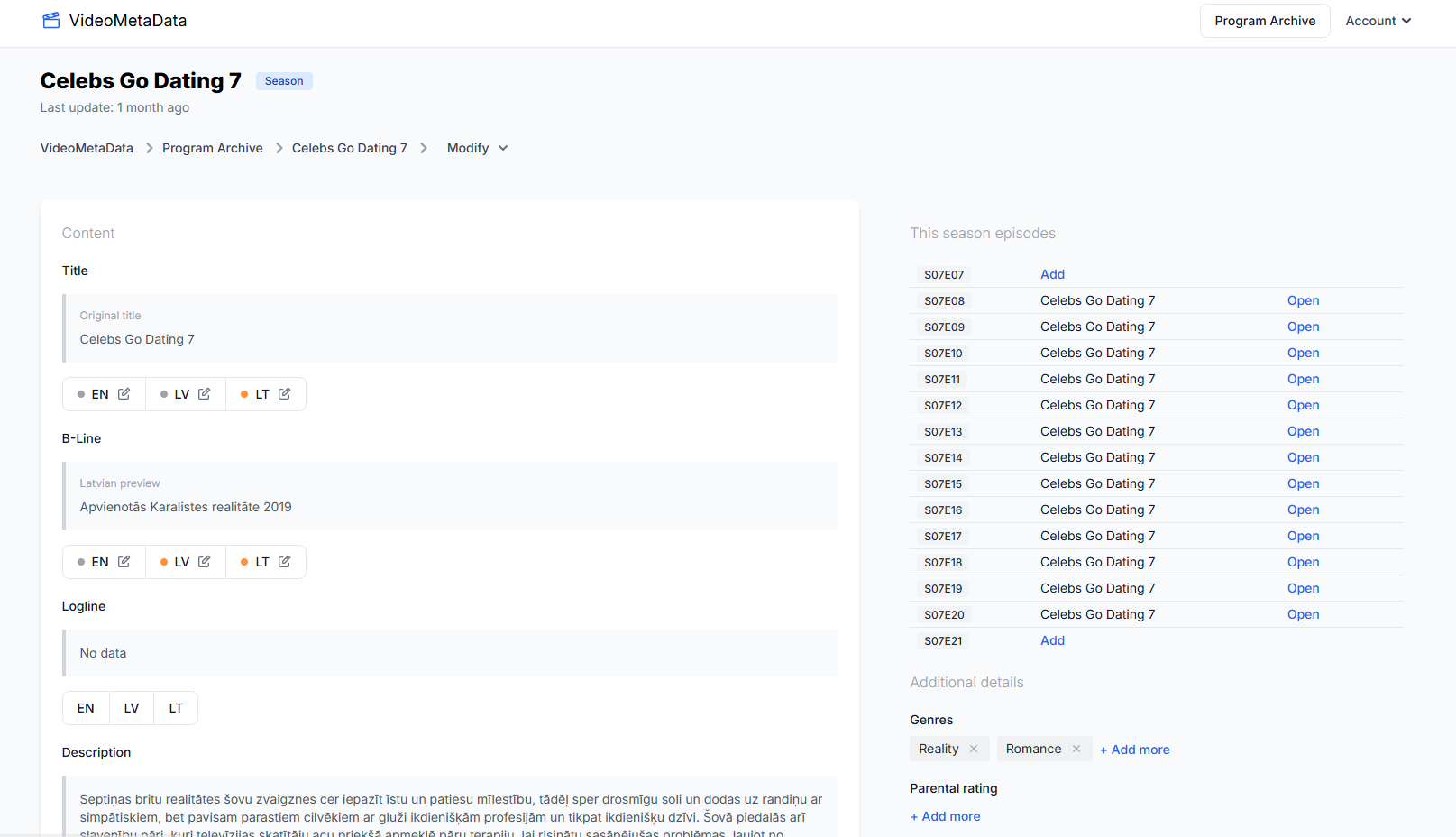Edit the EN B-Line text
The width and height of the screenshot is (1456, 837).
point(124,561)
